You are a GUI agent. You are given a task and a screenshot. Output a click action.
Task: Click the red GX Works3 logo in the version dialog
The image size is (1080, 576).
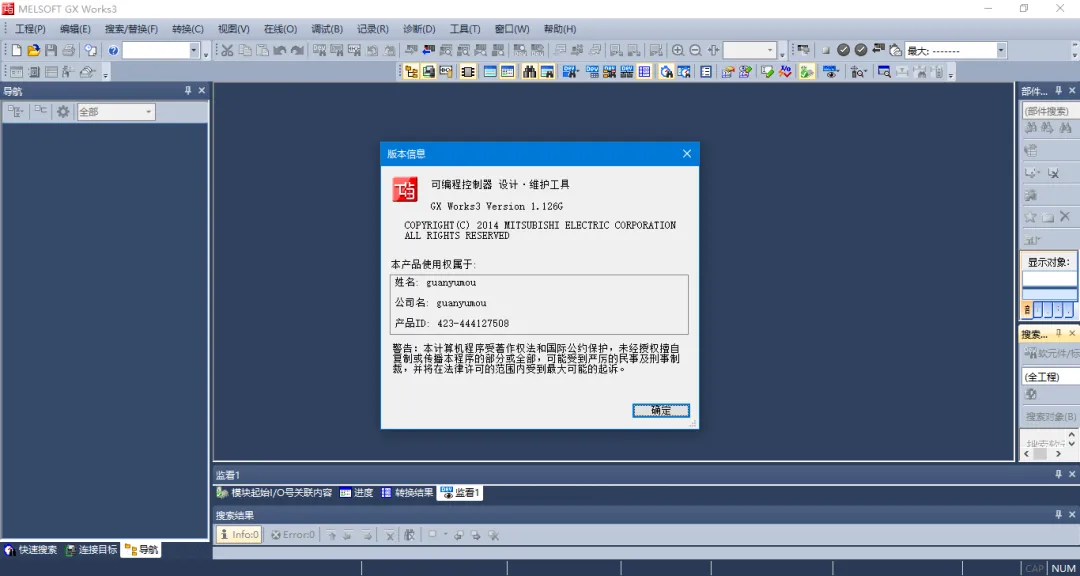(405, 189)
